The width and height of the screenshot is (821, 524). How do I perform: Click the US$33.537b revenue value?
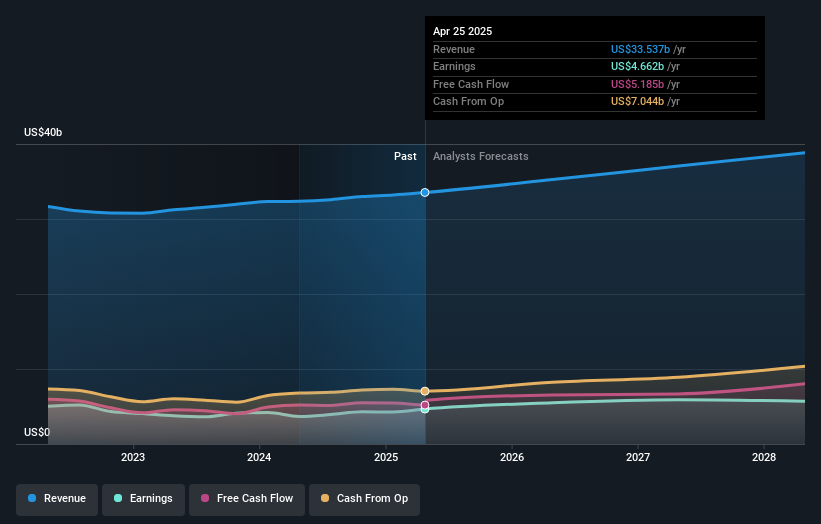coord(640,49)
